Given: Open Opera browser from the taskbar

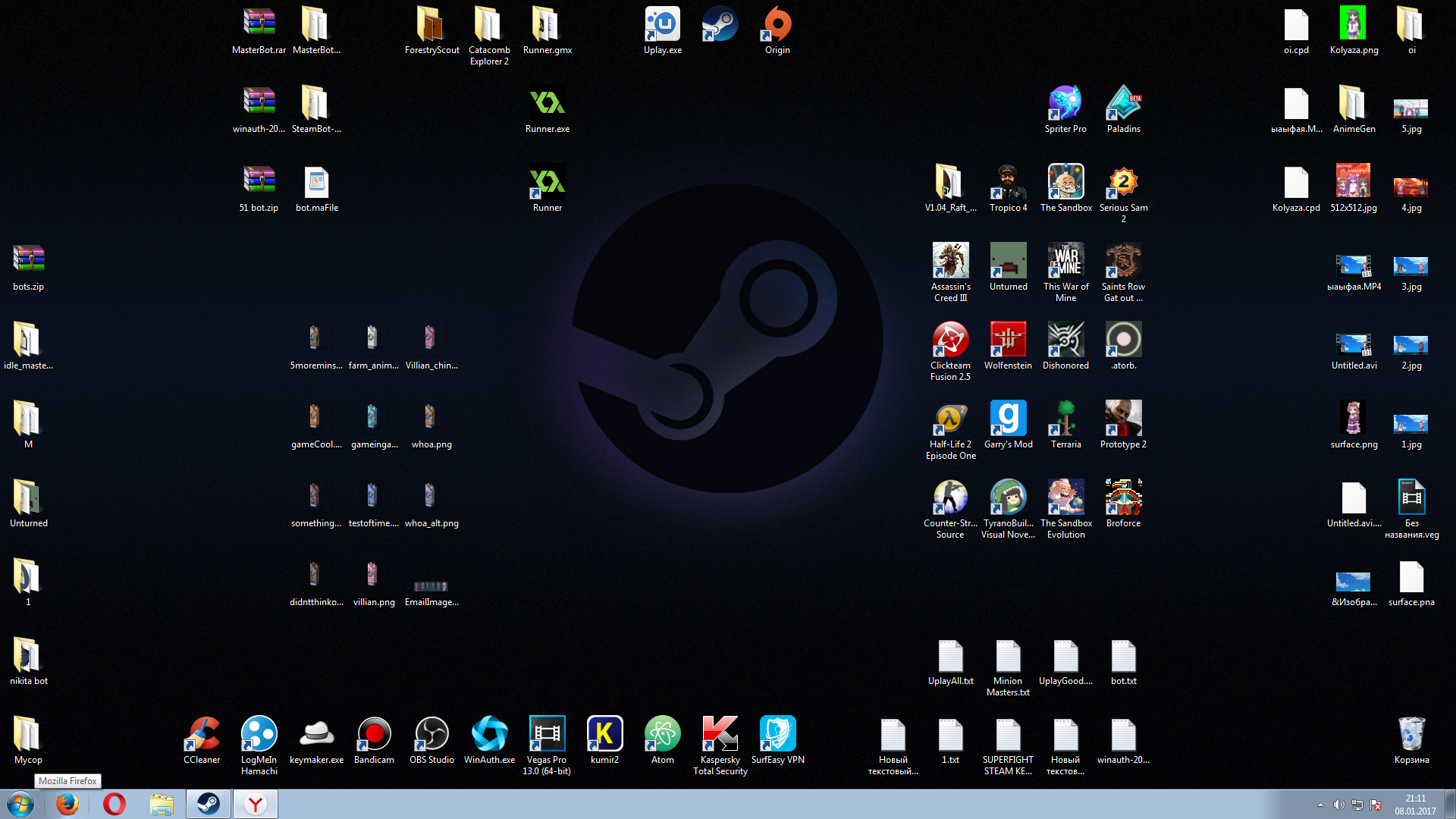Looking at the screenshot, I should pyautogui.click(x=115, y=804).
